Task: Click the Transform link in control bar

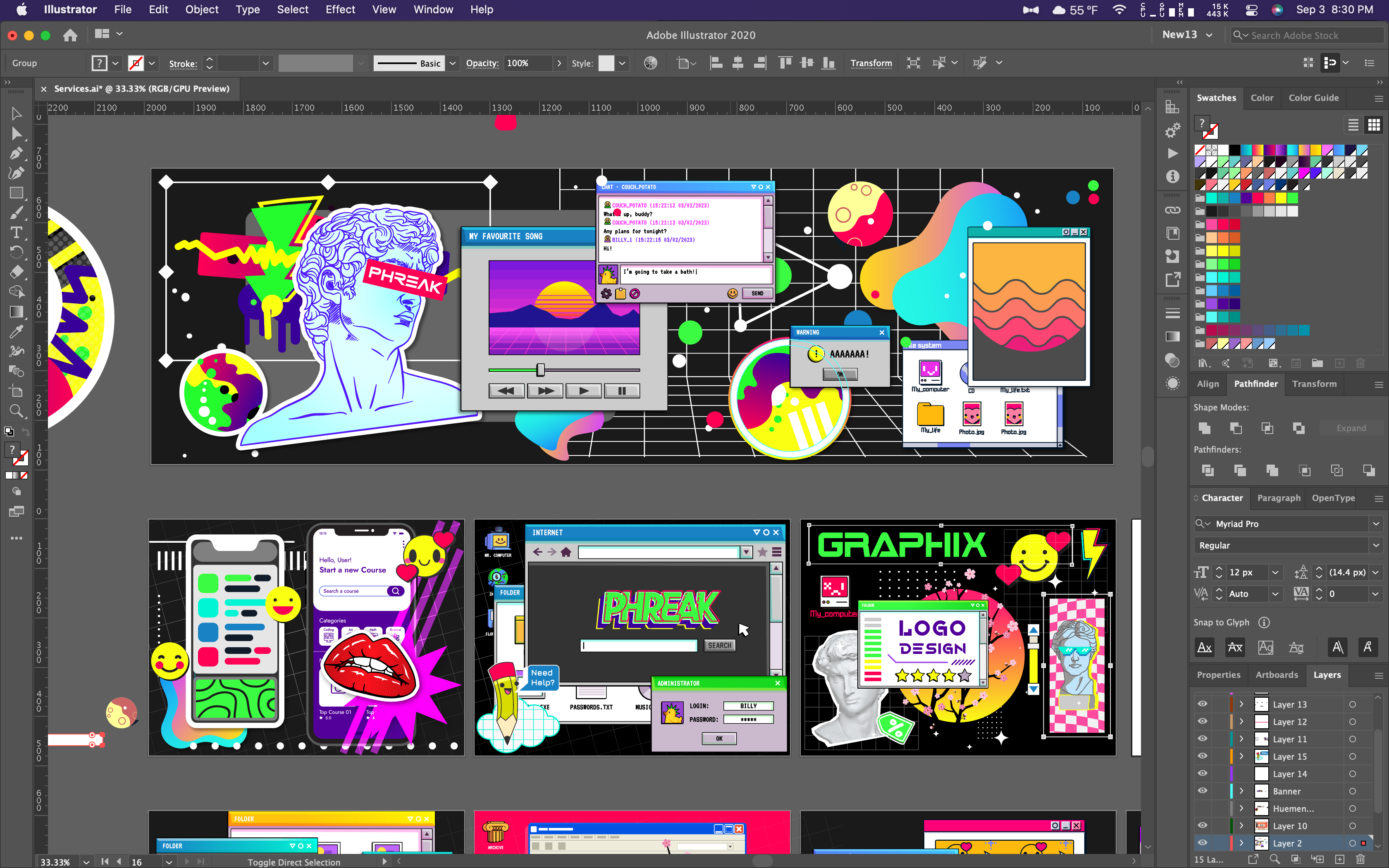Action: click(871, 63)
